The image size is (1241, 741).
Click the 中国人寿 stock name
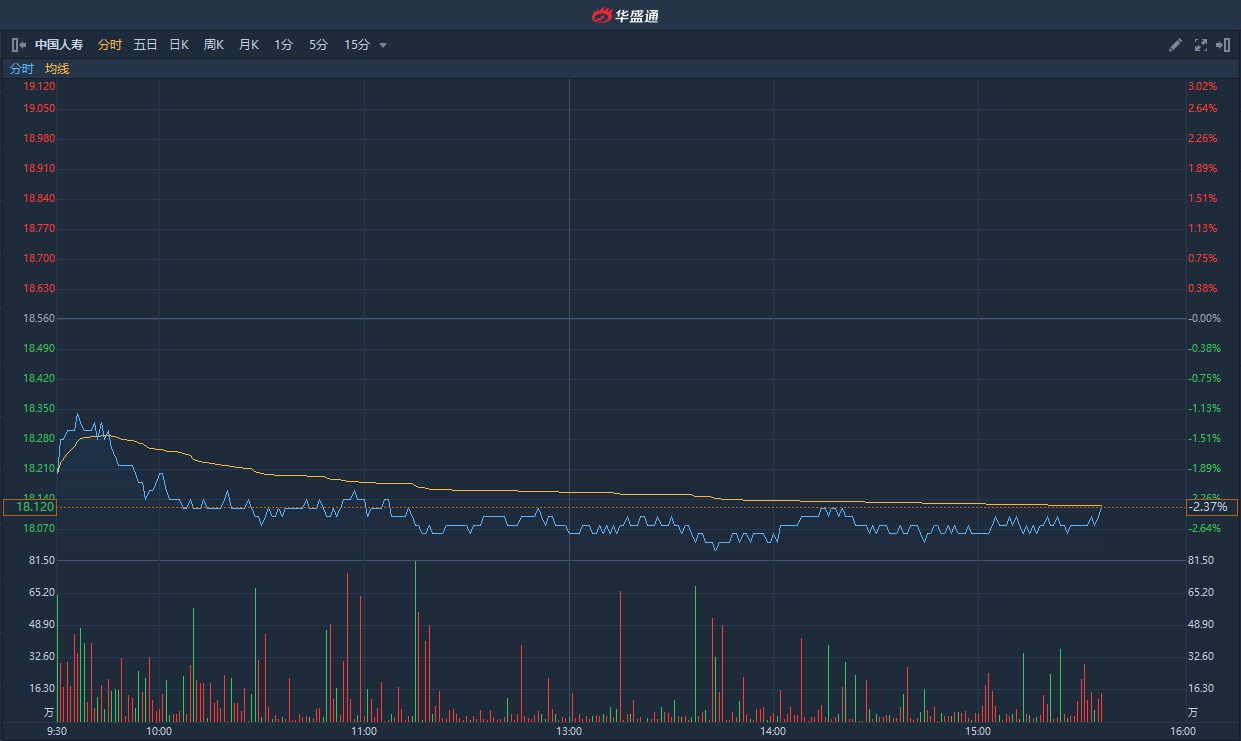59,45
